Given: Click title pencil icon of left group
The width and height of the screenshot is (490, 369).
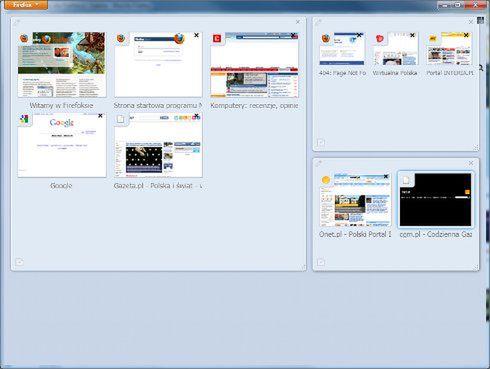Looking at the screenshot, I should pos(17,22).
